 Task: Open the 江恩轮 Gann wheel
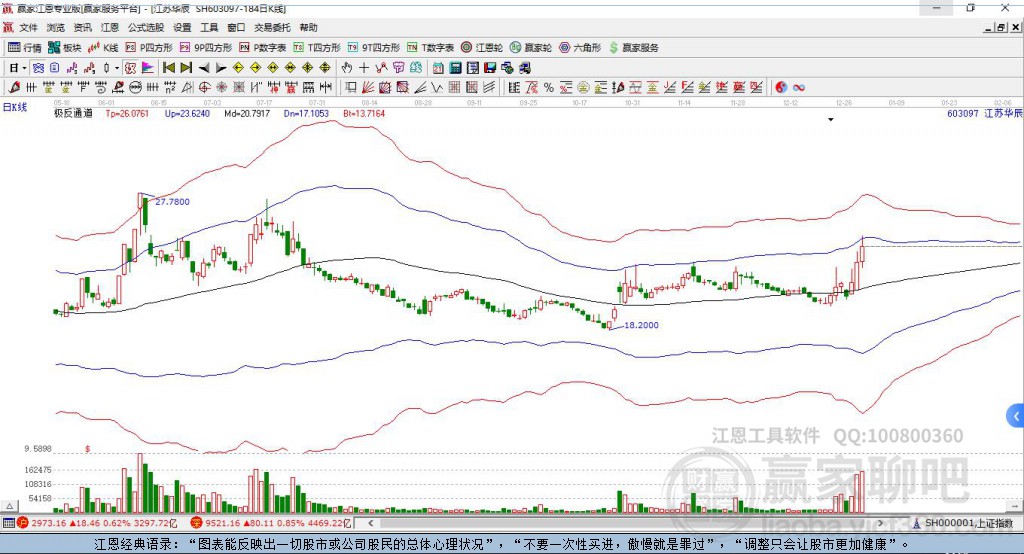tap(482, 48)
